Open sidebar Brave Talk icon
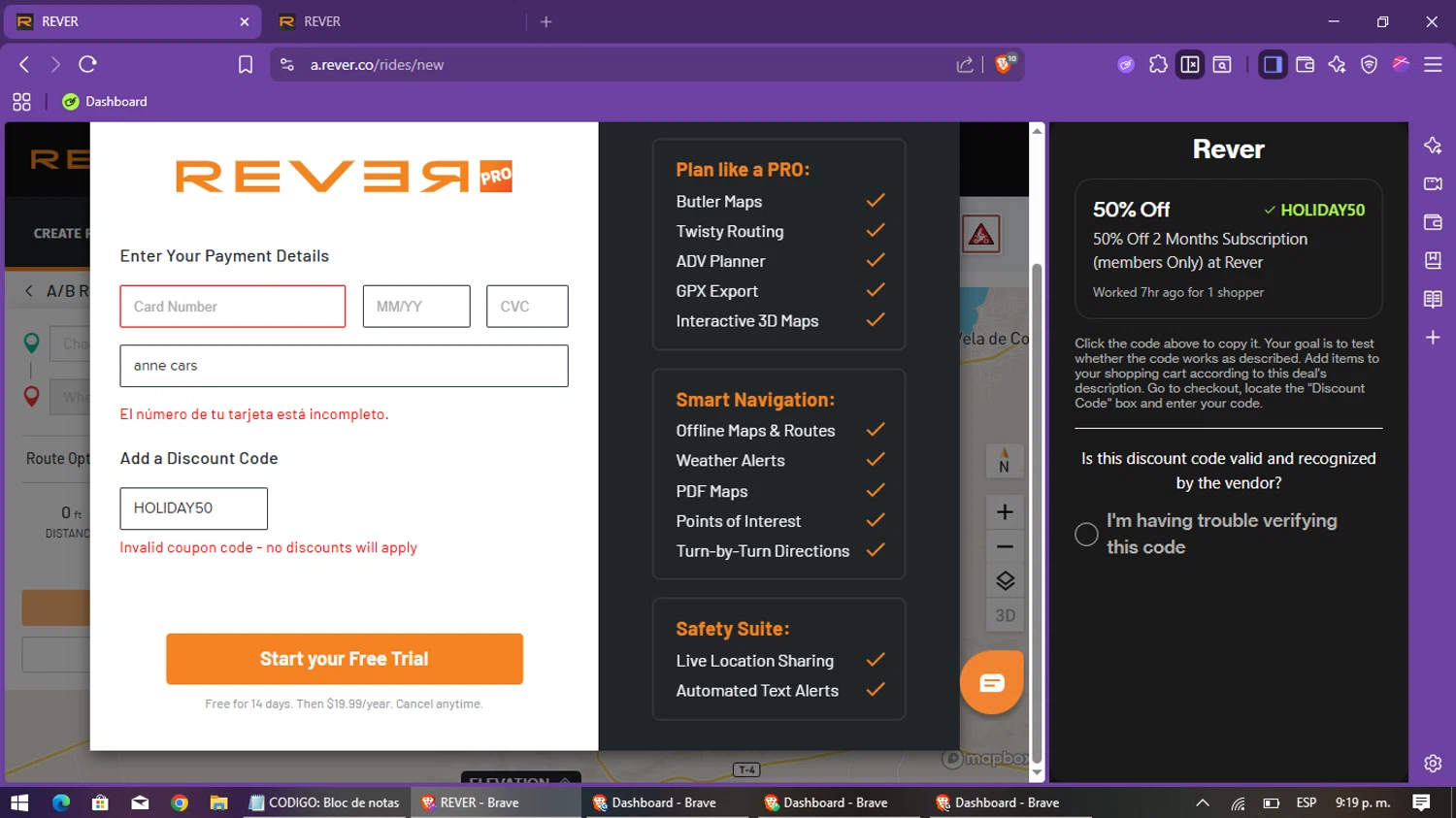 click(x=1433, y=183)
